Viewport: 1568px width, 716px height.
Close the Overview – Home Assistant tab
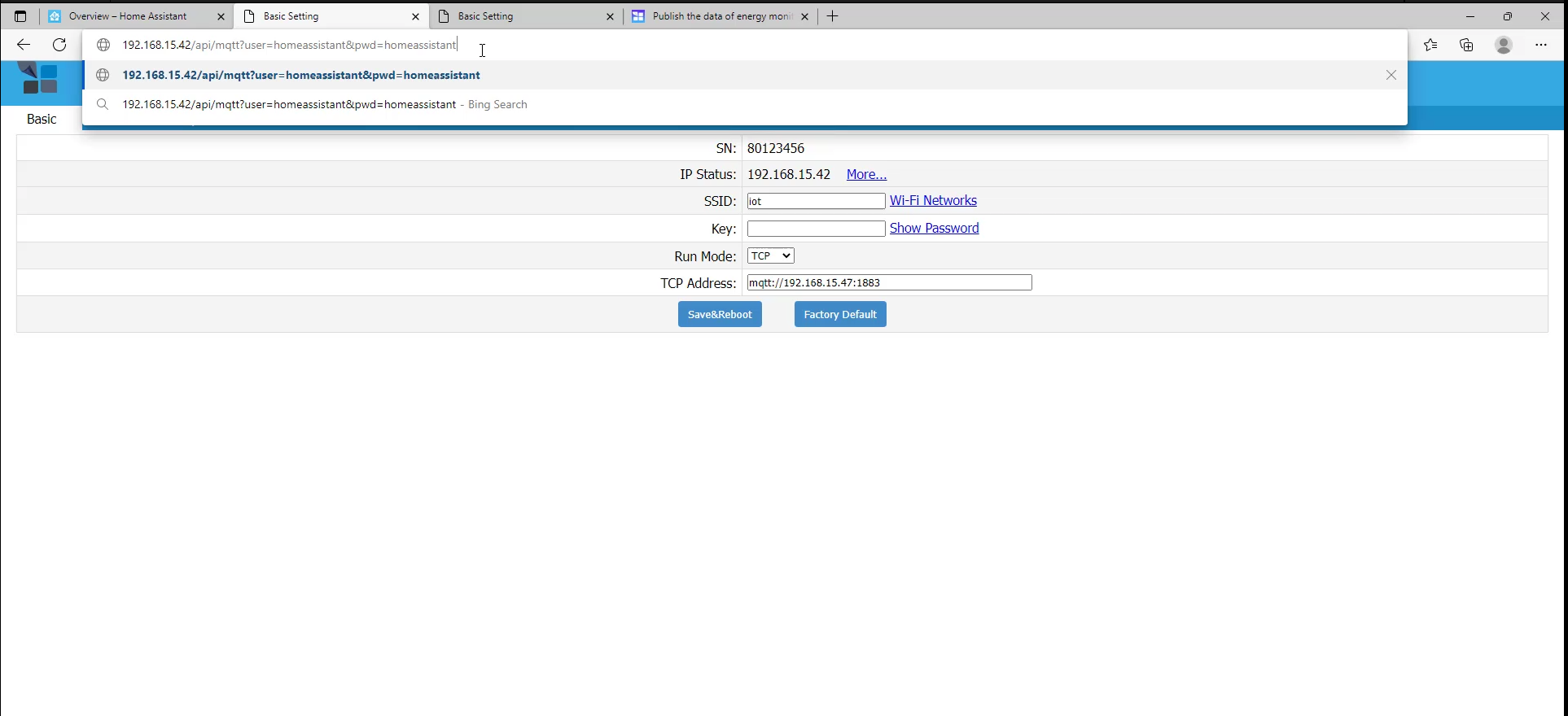coord(221,16)
